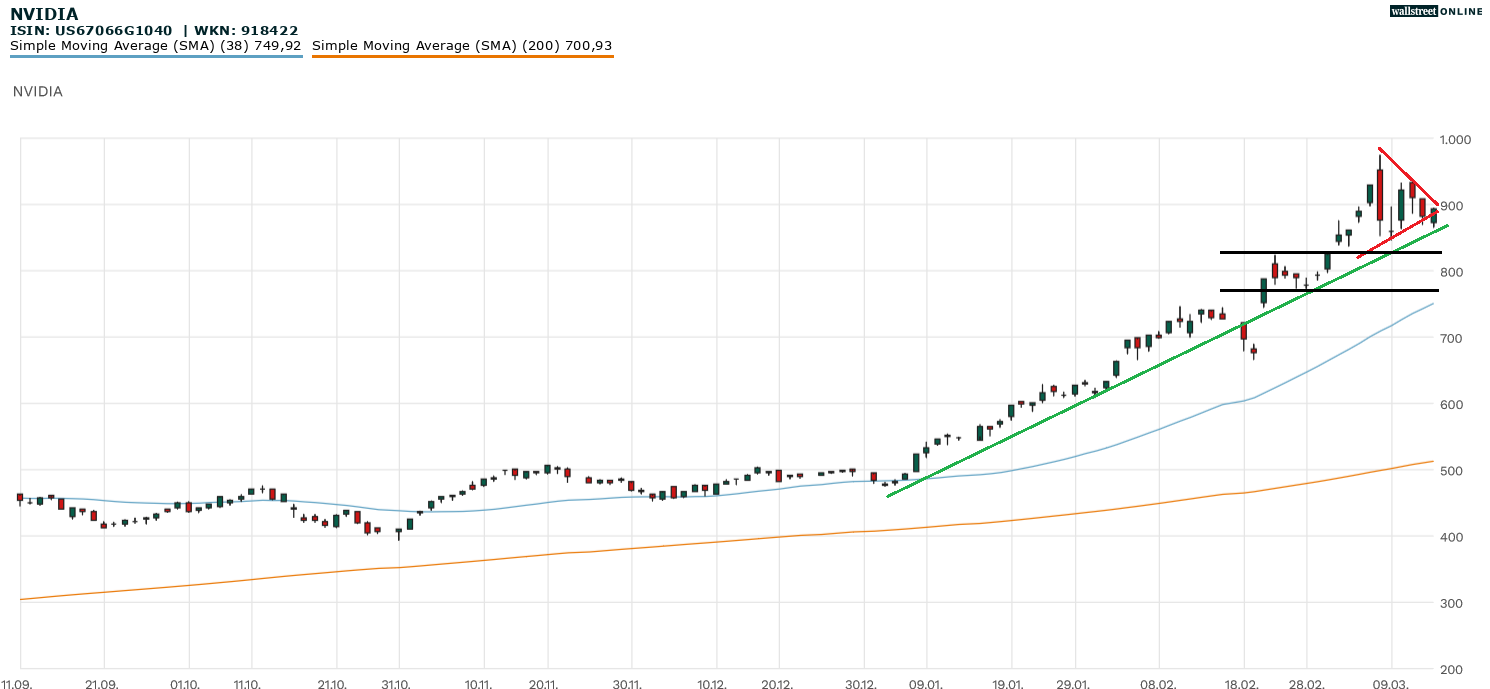Select the 18.02. date on the time axis
This screenshot has width=1490, height=689.
[1242, 684]
